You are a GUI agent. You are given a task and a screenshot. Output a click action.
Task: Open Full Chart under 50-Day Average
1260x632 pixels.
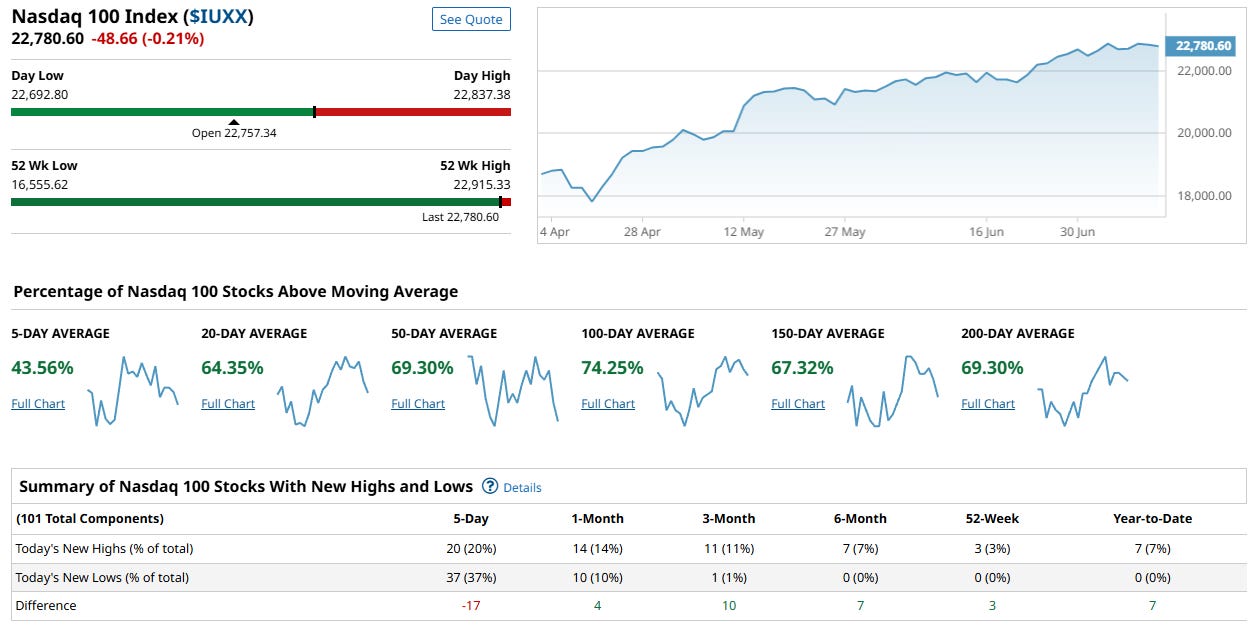point(418,404)
